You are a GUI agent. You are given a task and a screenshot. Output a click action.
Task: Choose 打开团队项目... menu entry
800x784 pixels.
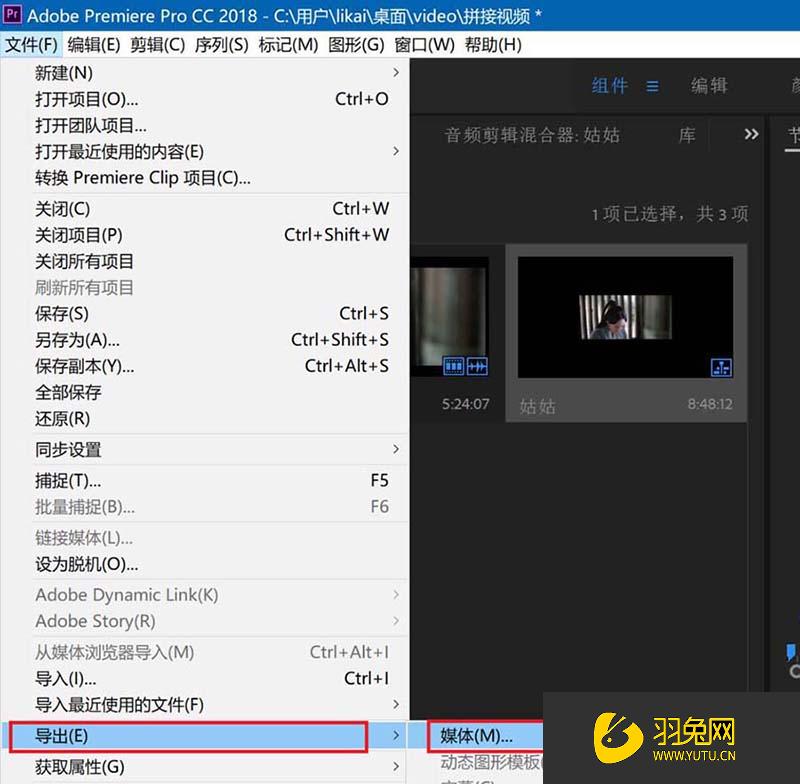pyautogui.click(x=205, y=125)
